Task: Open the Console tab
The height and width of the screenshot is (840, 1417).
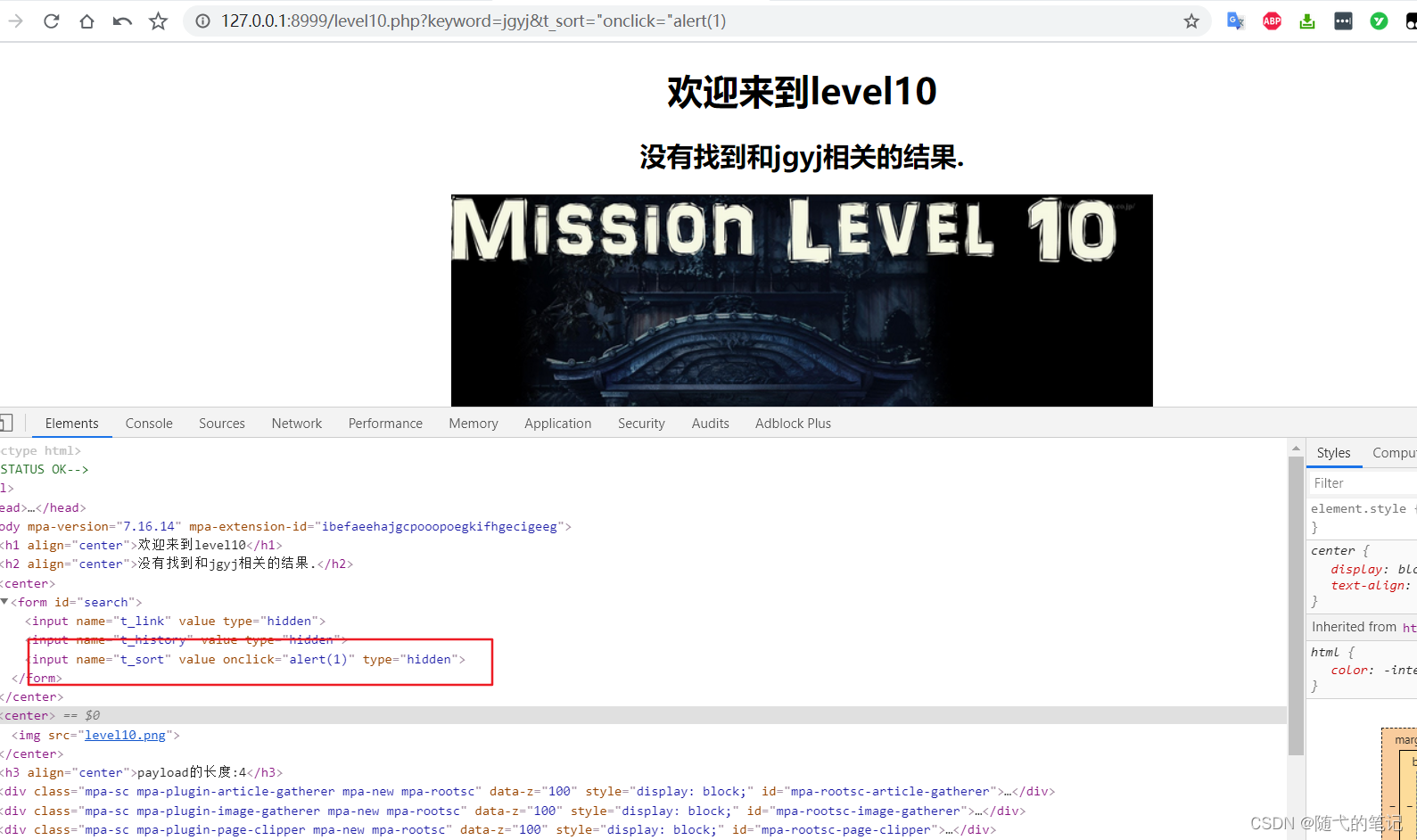Action: (149, 424)
